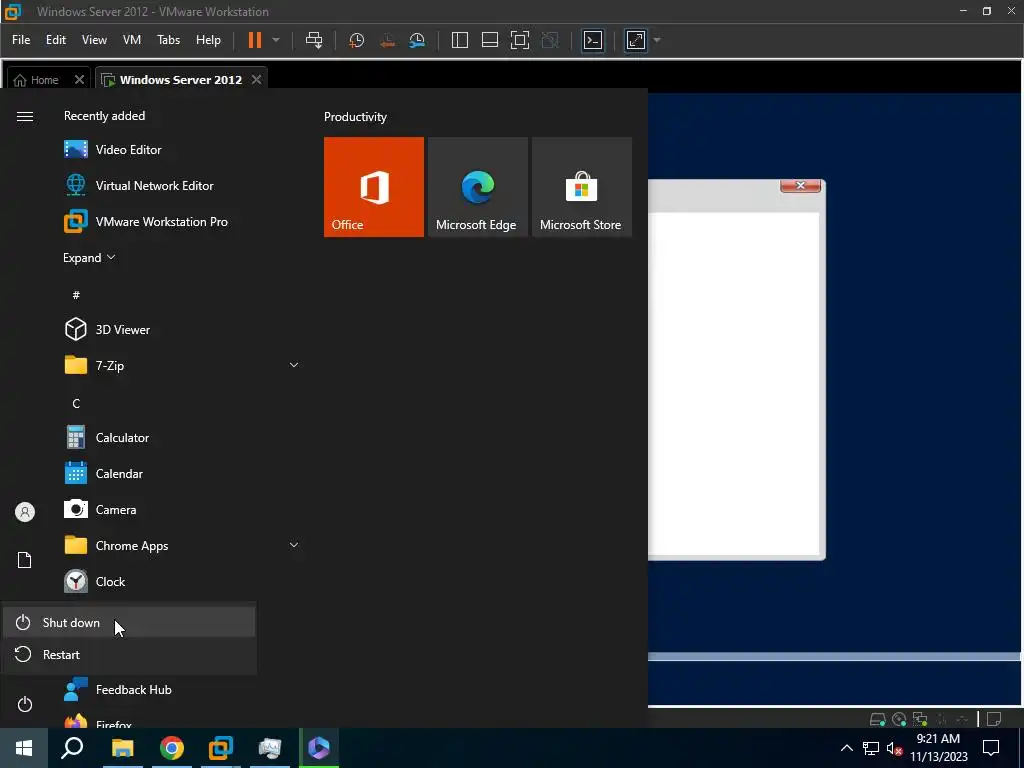The image size is (1024, 768).
Task: Click the C letter group header
Action: coord(76,404)
